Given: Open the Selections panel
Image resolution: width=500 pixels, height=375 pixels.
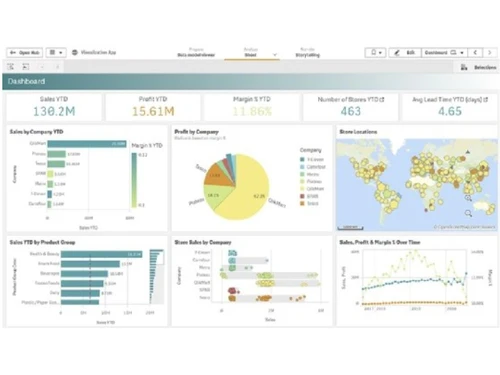Looking at the screenshot, I should click(x=479, y=67).
